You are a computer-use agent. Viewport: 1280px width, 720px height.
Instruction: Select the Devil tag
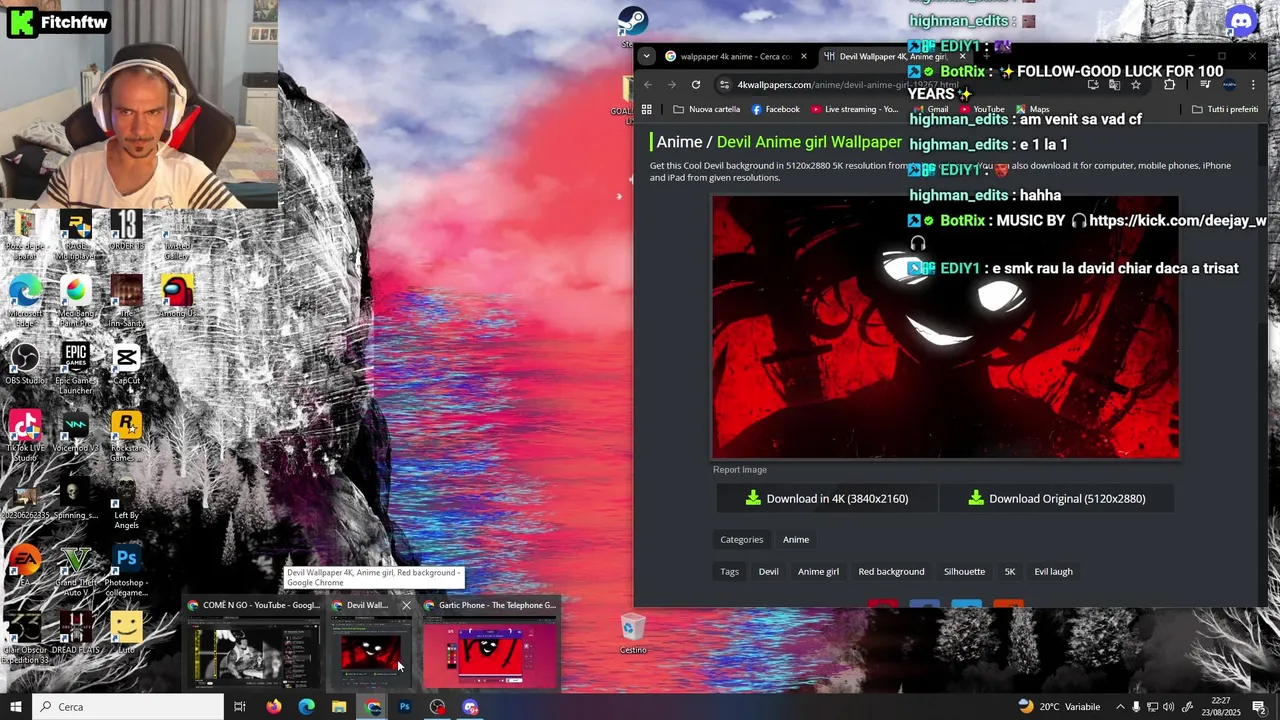(x=768, y=572)
